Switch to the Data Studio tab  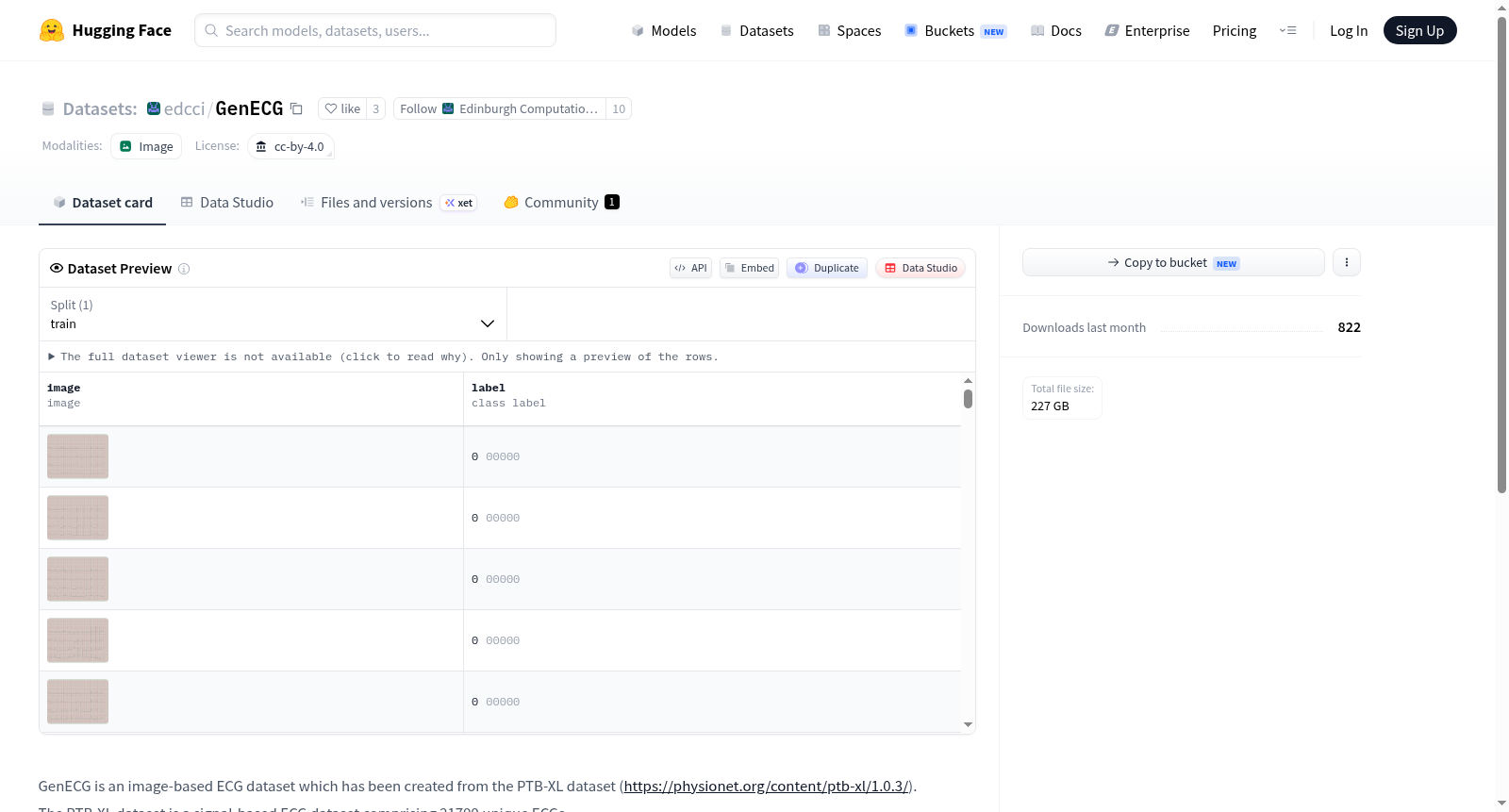(x=227, y=202)
